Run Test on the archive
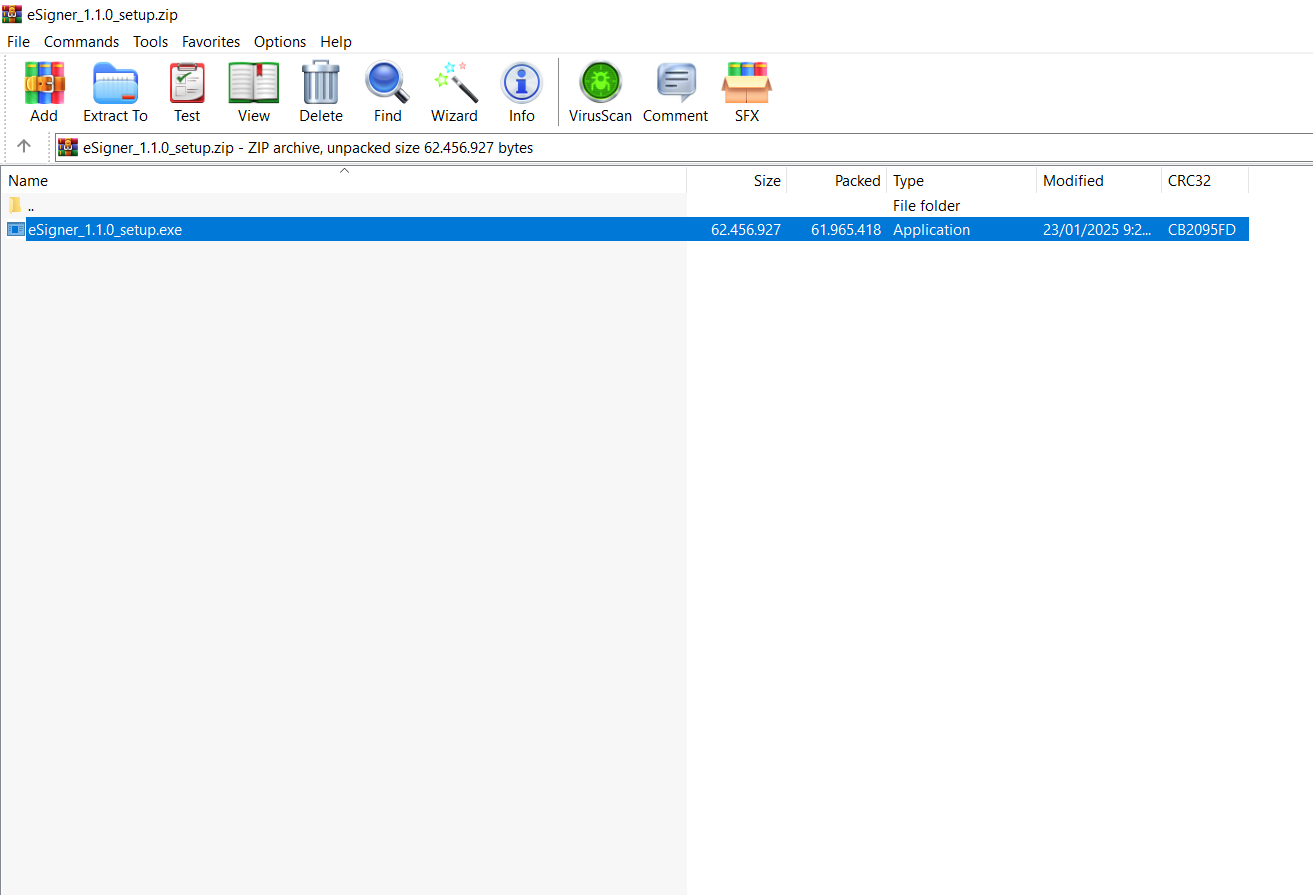The height and width of the screenshot is (895, 1313). tap(187, 92)
